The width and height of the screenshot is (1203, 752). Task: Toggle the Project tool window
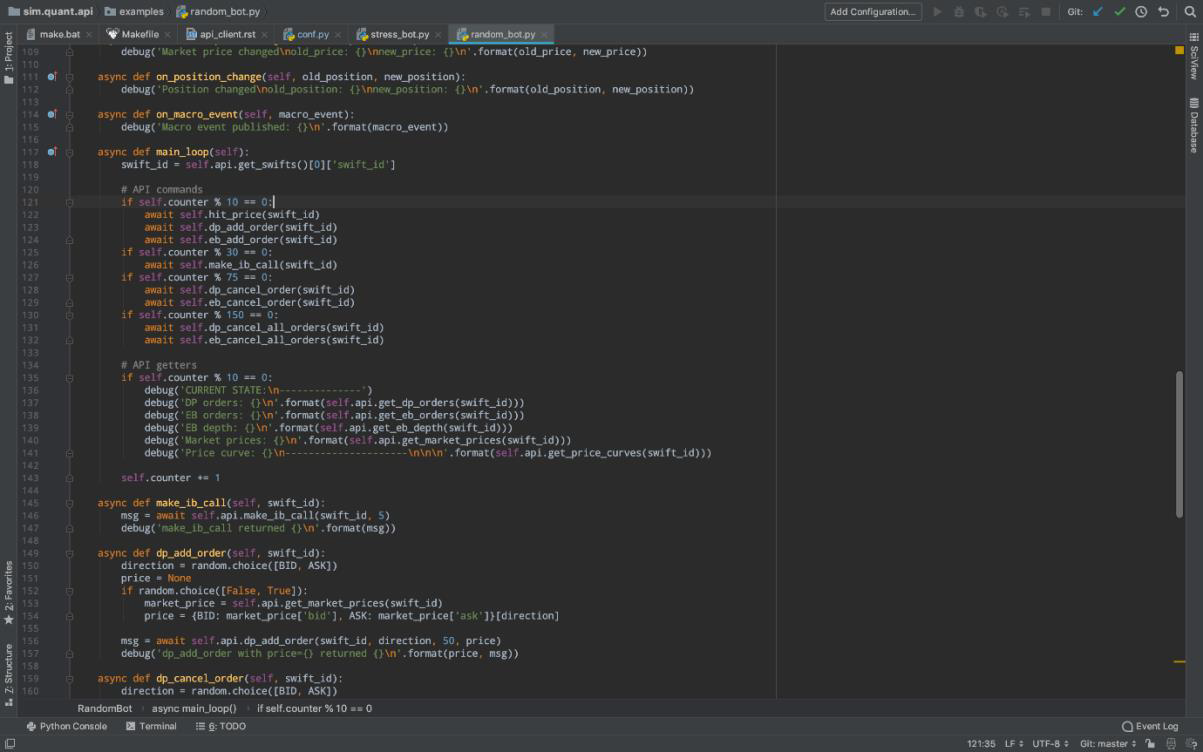(9, 58)
